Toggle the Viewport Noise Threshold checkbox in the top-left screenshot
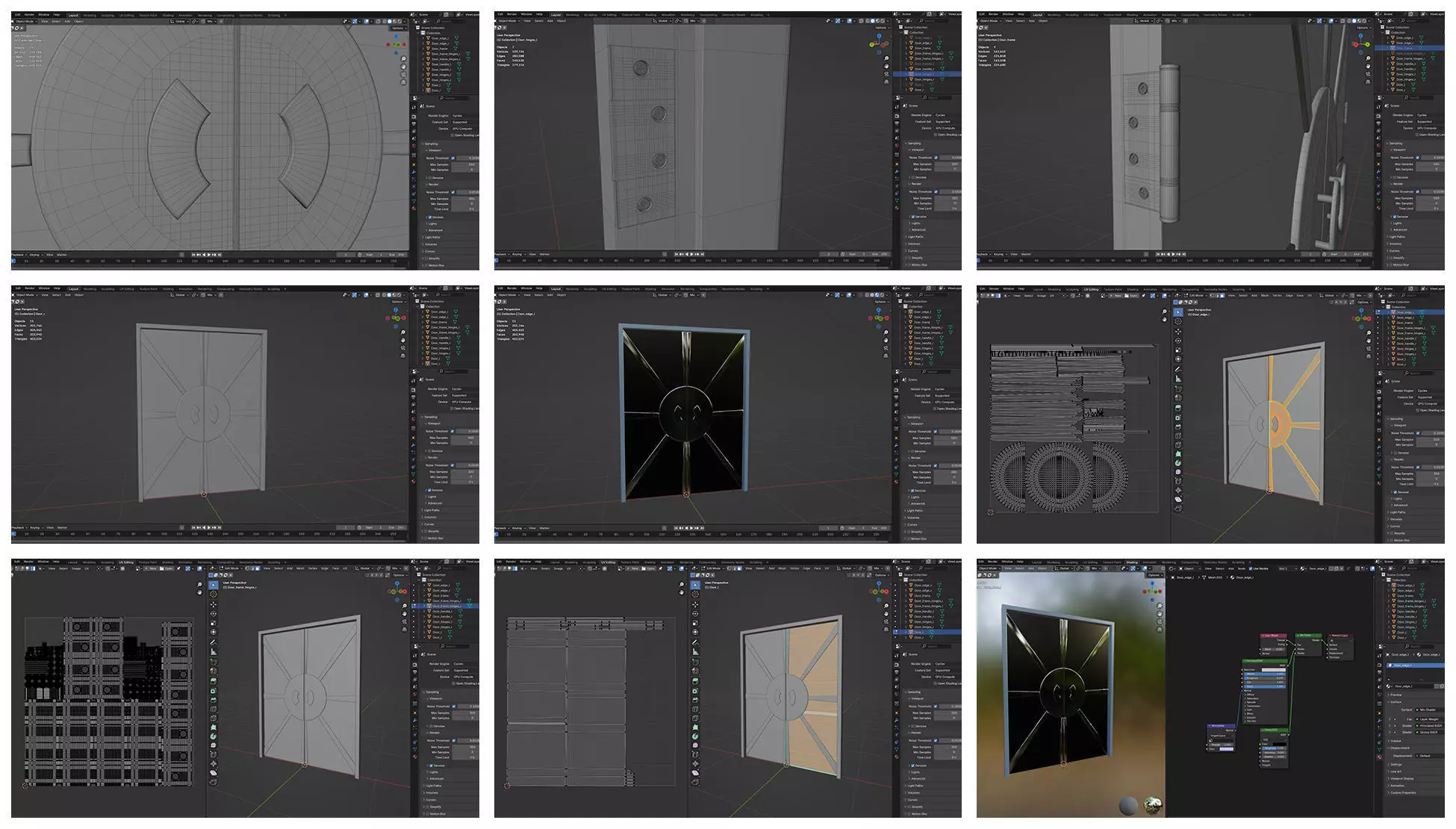 click(x=452, y=158)
